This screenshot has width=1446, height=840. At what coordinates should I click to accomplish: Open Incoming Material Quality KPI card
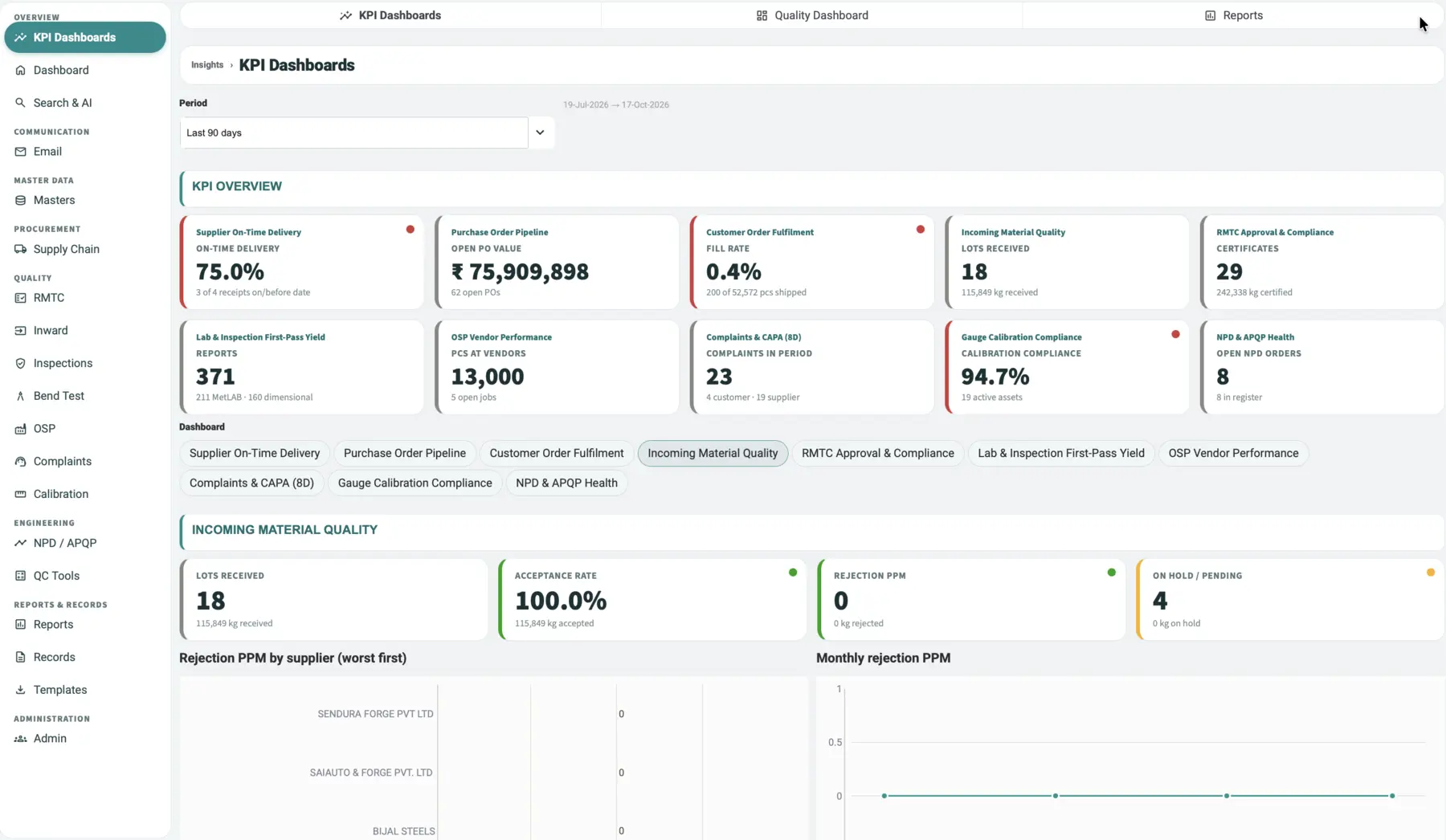[1067, 262]
